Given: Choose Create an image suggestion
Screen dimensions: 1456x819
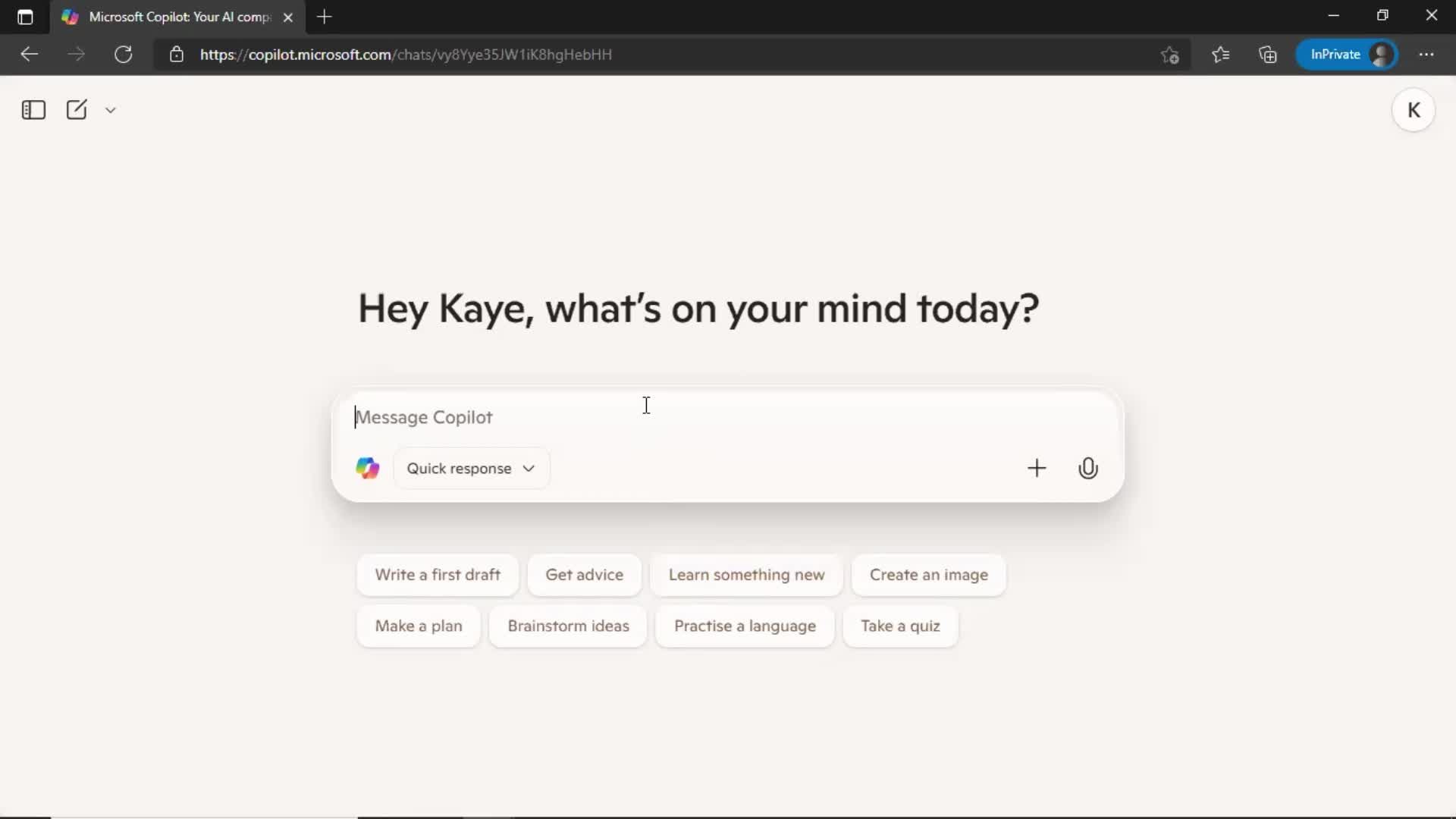Looking at the screenshot, I should (x=929, y=575).
